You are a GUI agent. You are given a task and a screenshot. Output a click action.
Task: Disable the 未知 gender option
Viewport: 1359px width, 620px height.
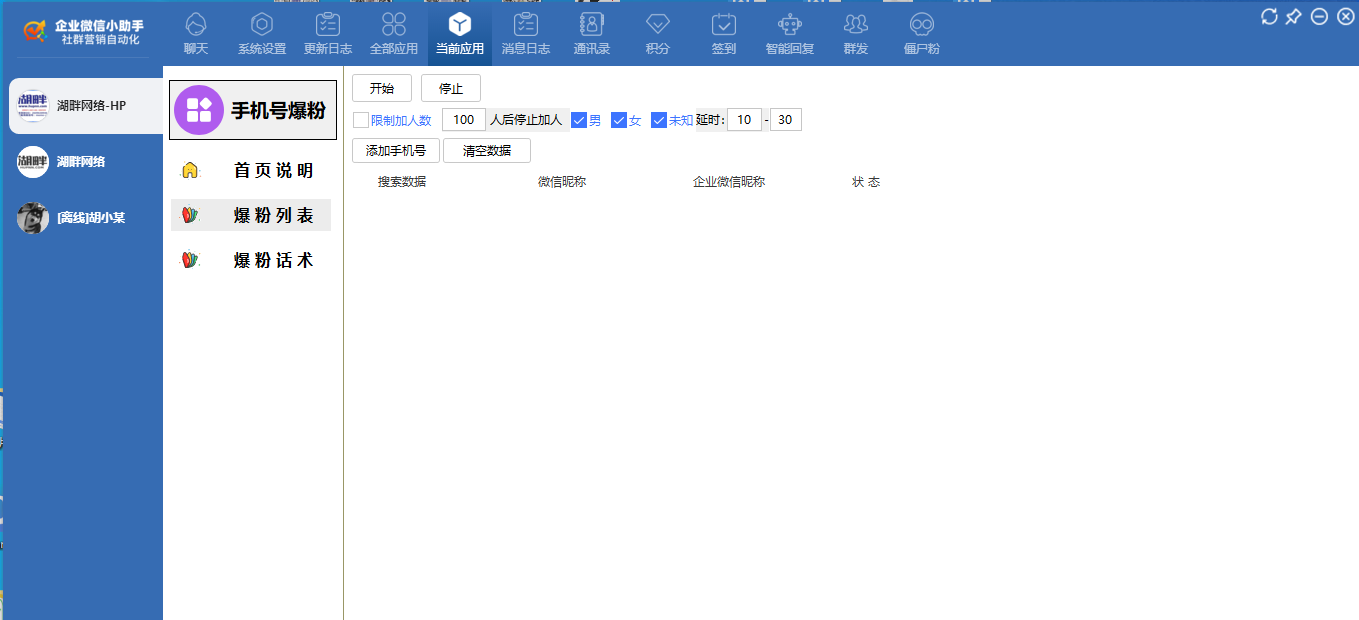pos(659,119)
